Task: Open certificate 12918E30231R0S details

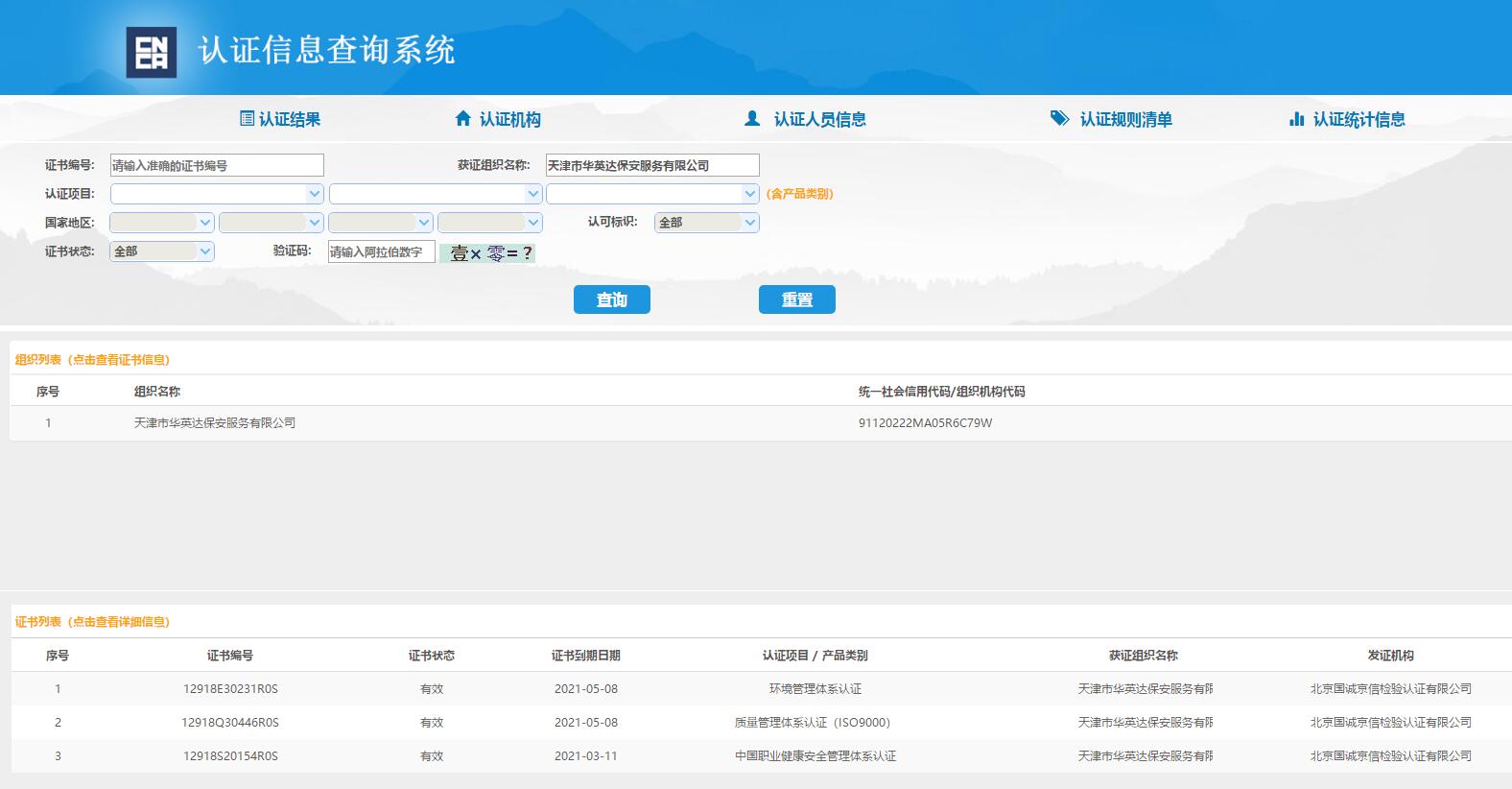Action: (230, 689)
